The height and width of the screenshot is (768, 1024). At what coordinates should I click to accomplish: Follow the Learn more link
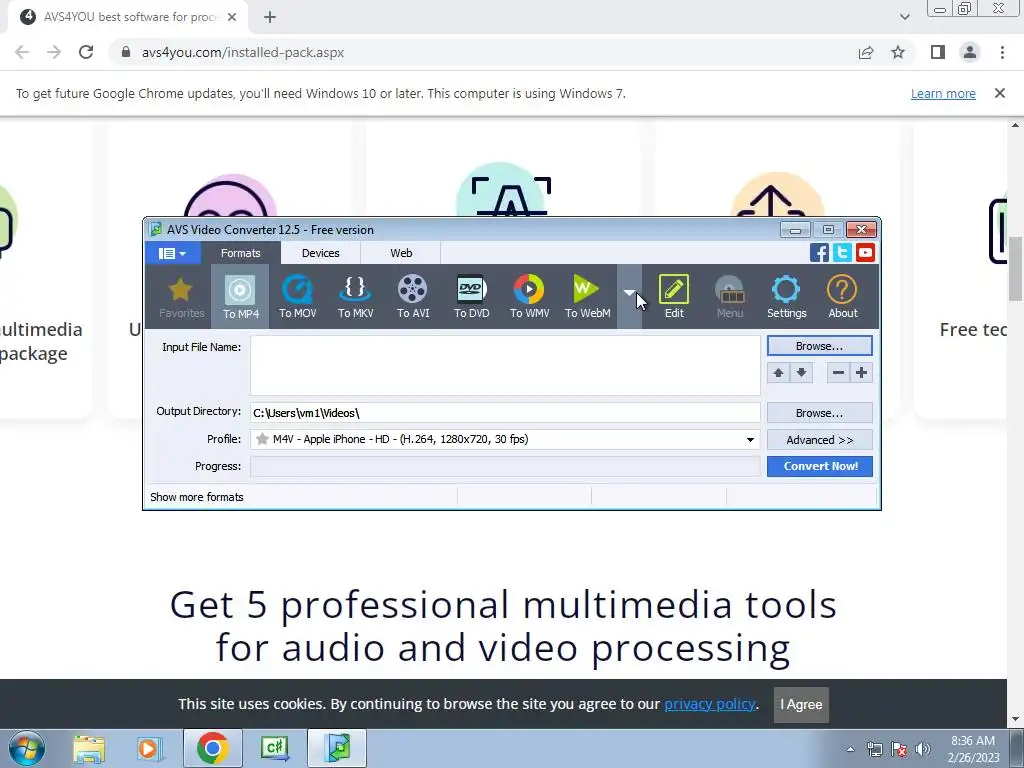click(943, 93)
